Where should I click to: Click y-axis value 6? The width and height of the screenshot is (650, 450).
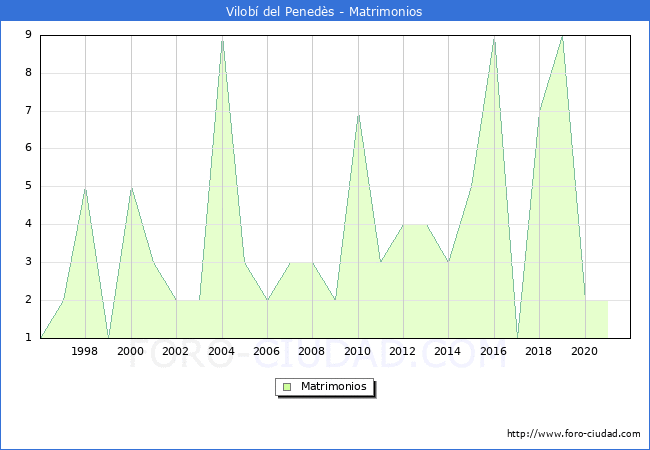pos(28,148)
